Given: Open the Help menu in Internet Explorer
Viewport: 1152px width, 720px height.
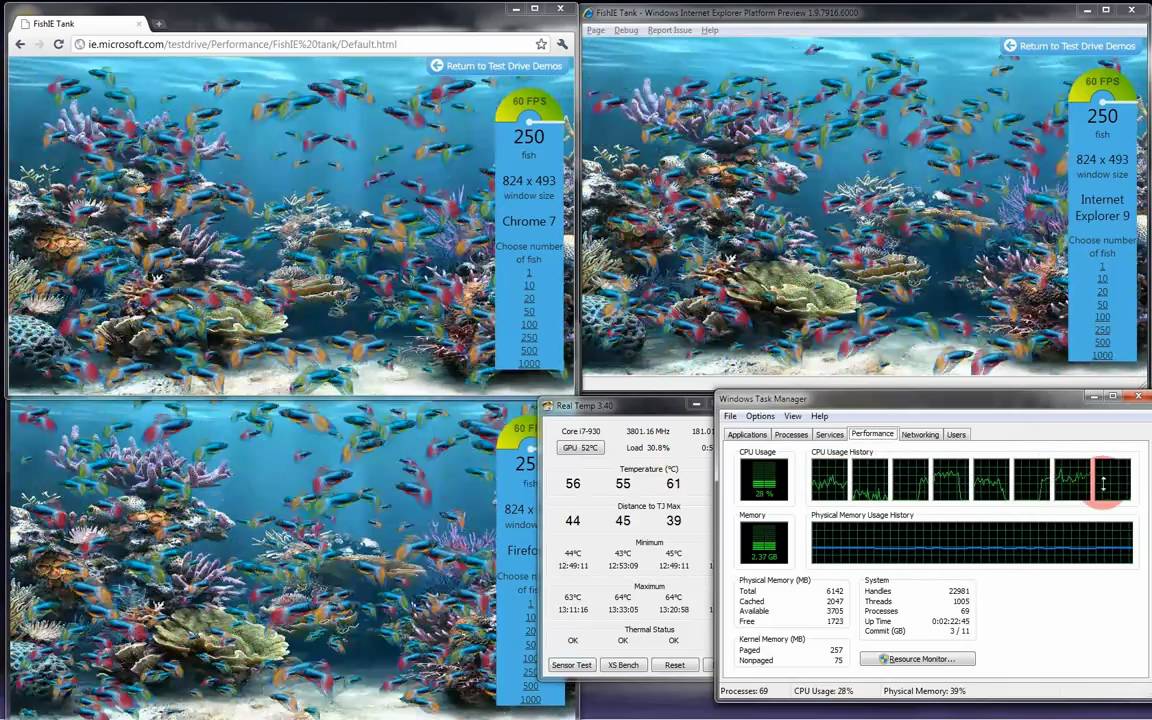Looking at the screenshot, I should [710, 30].
